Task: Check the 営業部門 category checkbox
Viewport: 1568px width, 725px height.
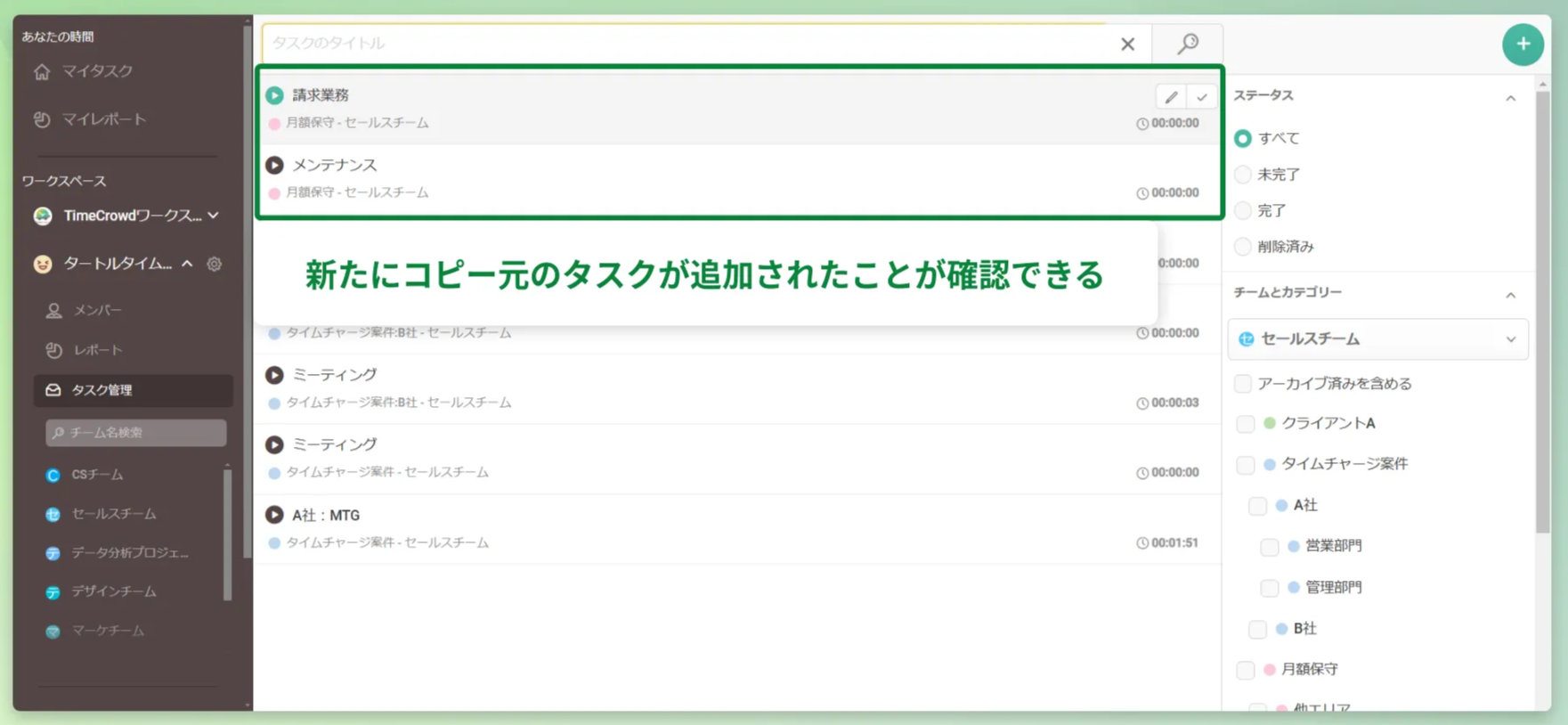Action: point(1270,546)
